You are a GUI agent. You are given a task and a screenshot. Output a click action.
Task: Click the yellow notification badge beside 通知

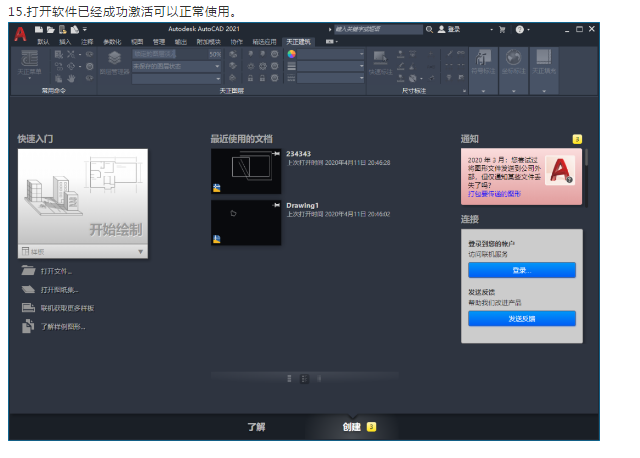577,139
